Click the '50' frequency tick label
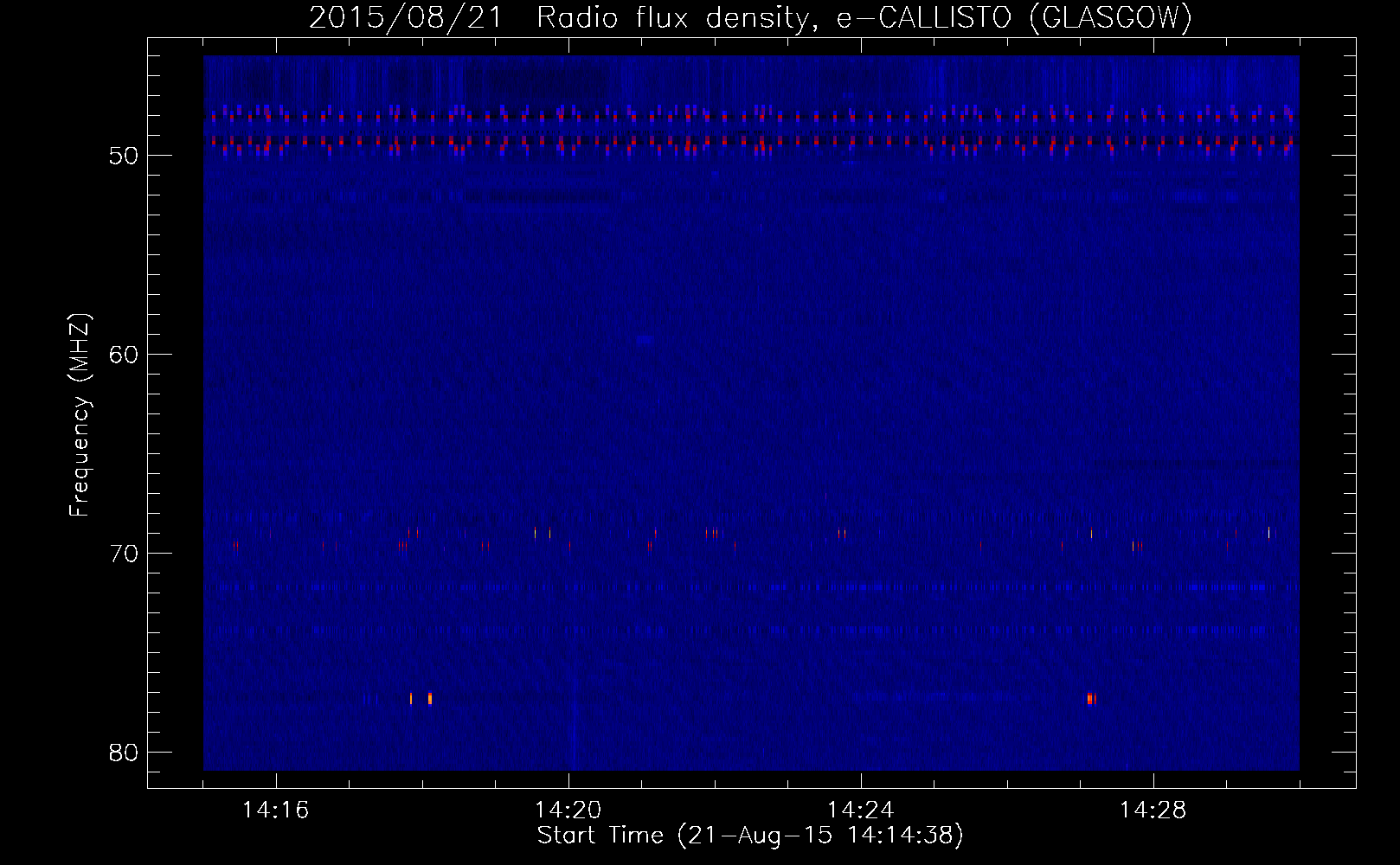The height and width of the screenshot is (865, 1400). click(x=125, y=156)
